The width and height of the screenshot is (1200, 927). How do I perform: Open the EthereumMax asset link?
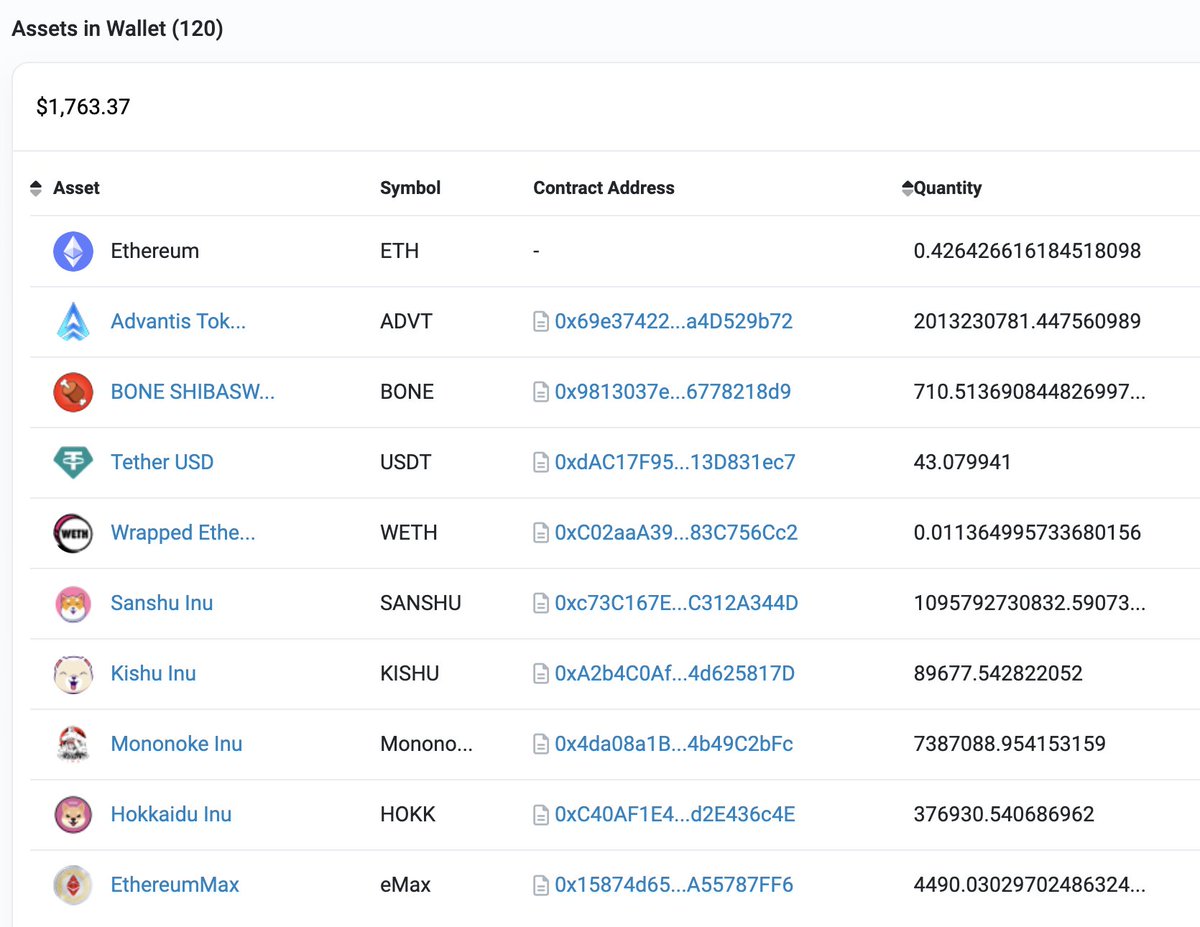175,885
